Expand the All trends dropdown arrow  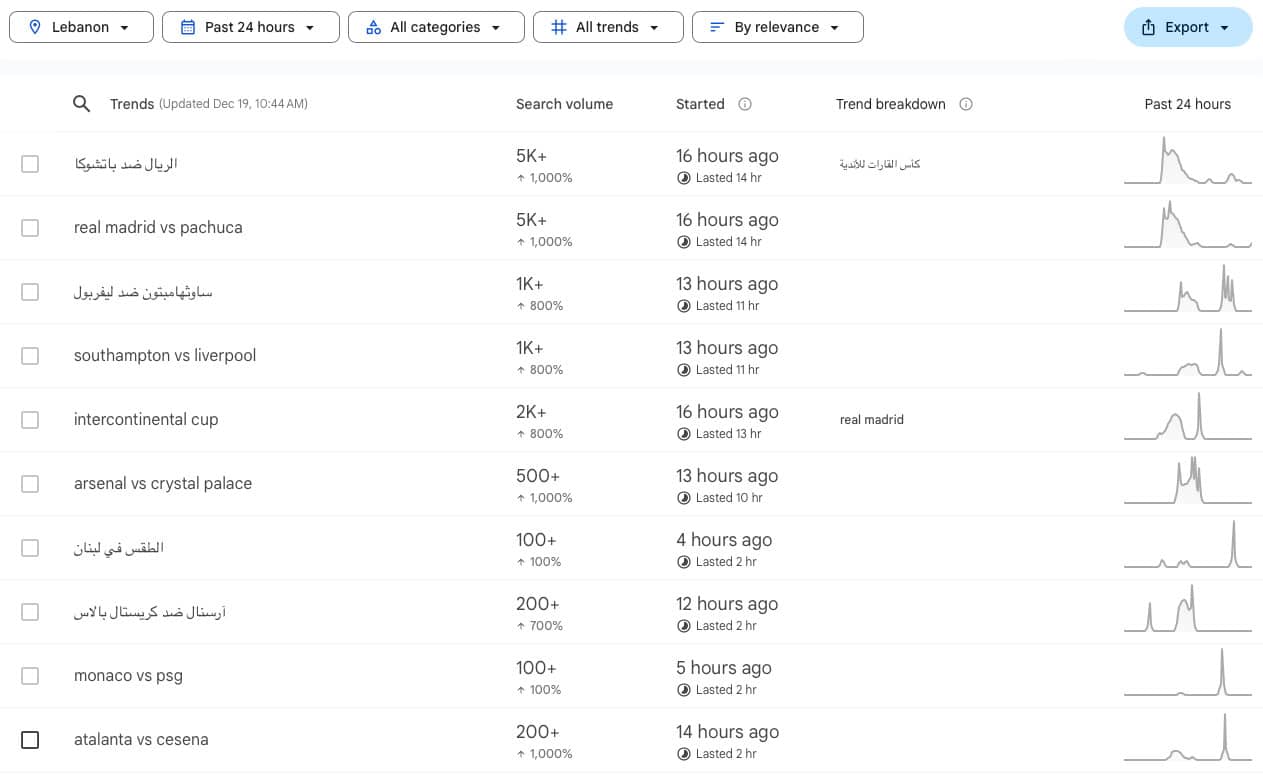(654, 28)
